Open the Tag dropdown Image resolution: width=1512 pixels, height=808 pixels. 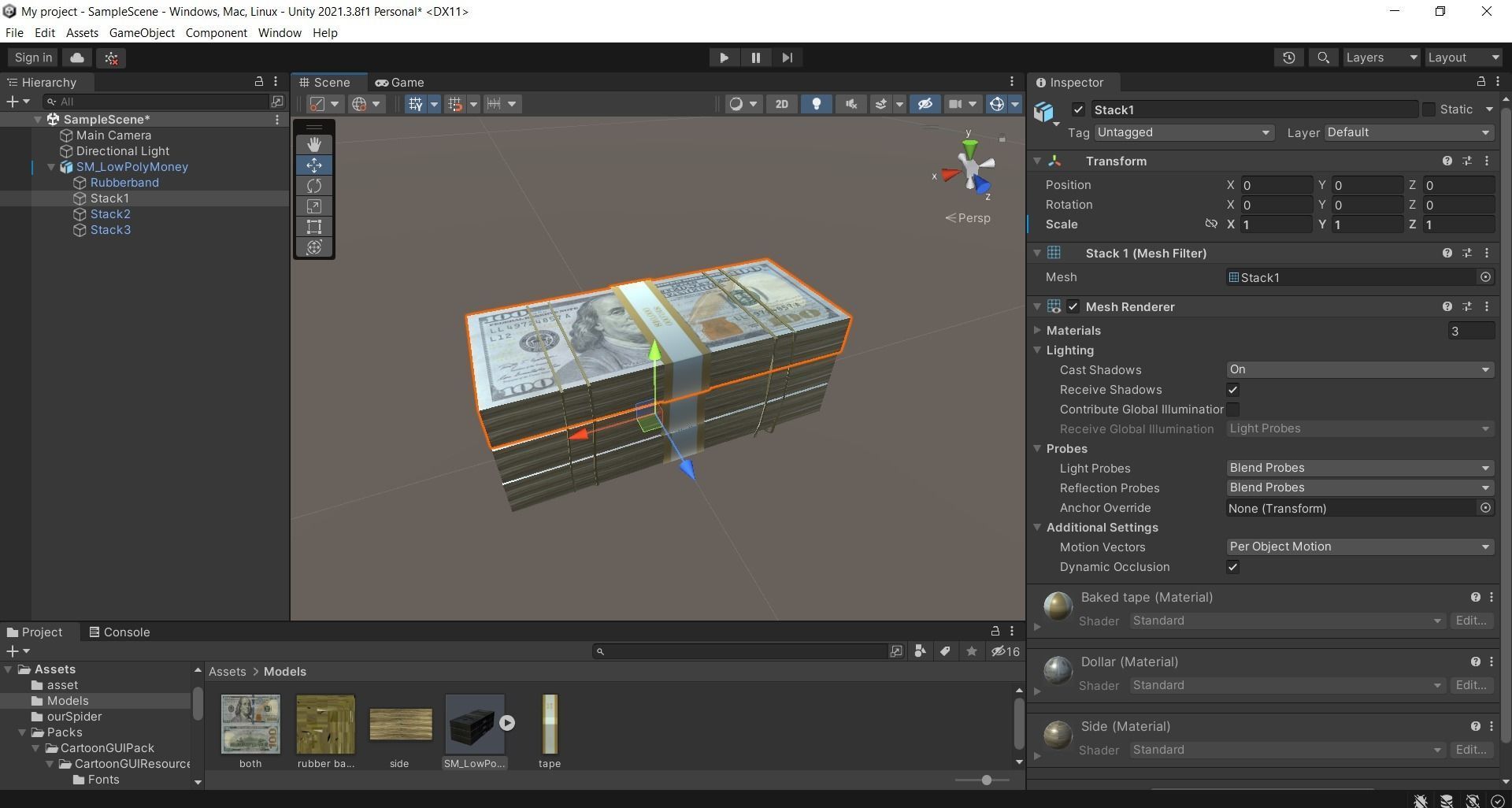point(1184,132)
